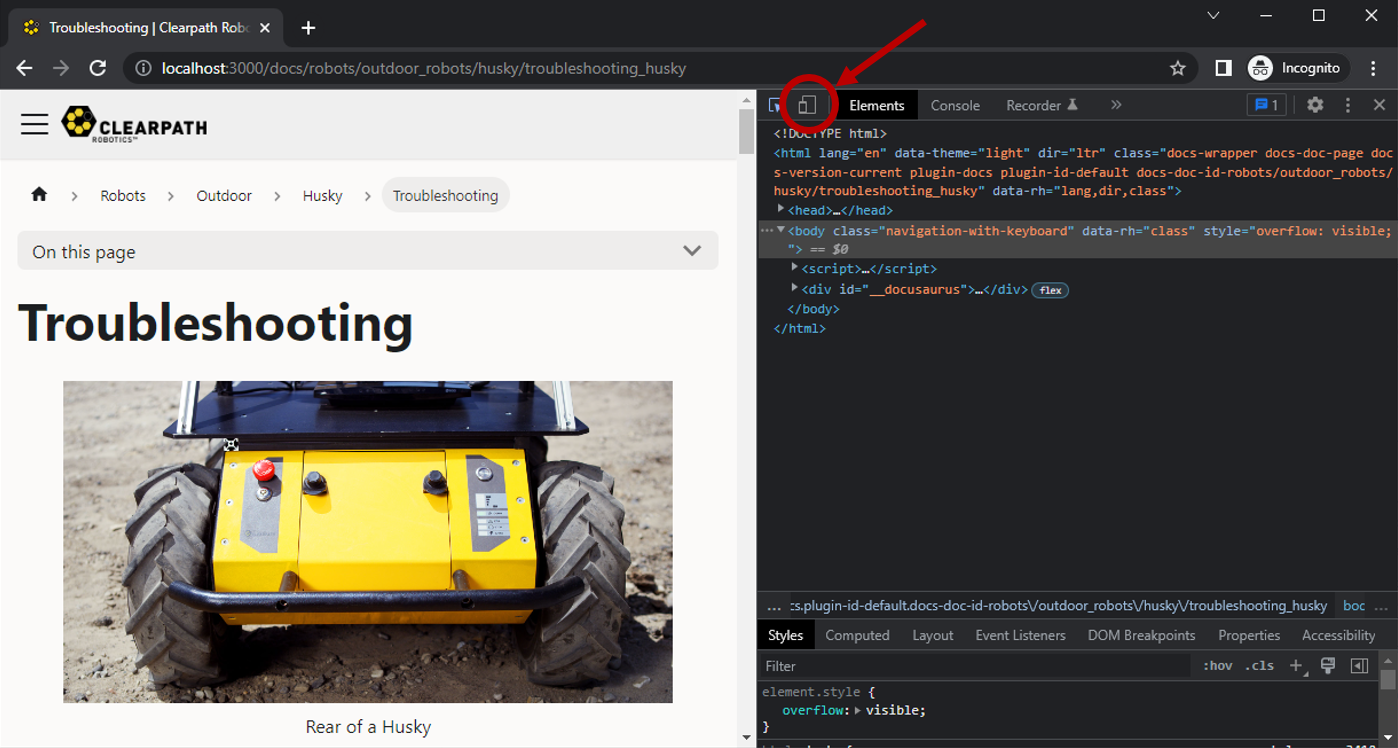Collapse the body element node

pyautogui.click(x=781, y=230)
